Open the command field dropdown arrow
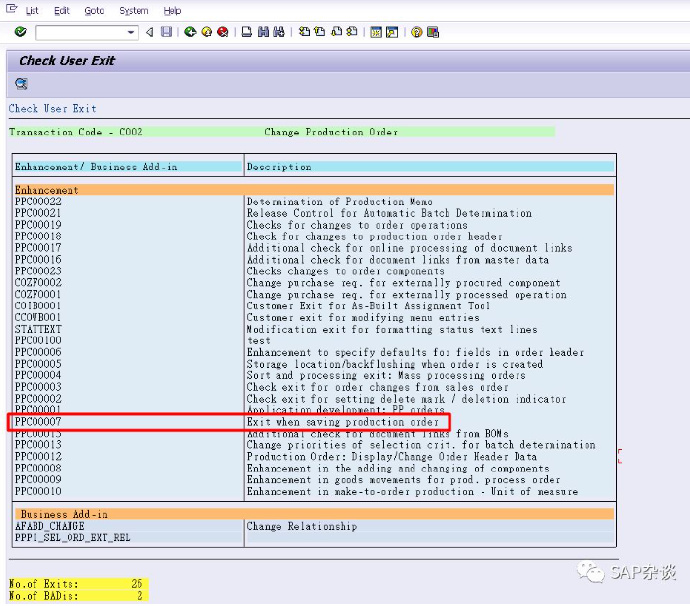690x606 pixels. [x=131, y=32]
